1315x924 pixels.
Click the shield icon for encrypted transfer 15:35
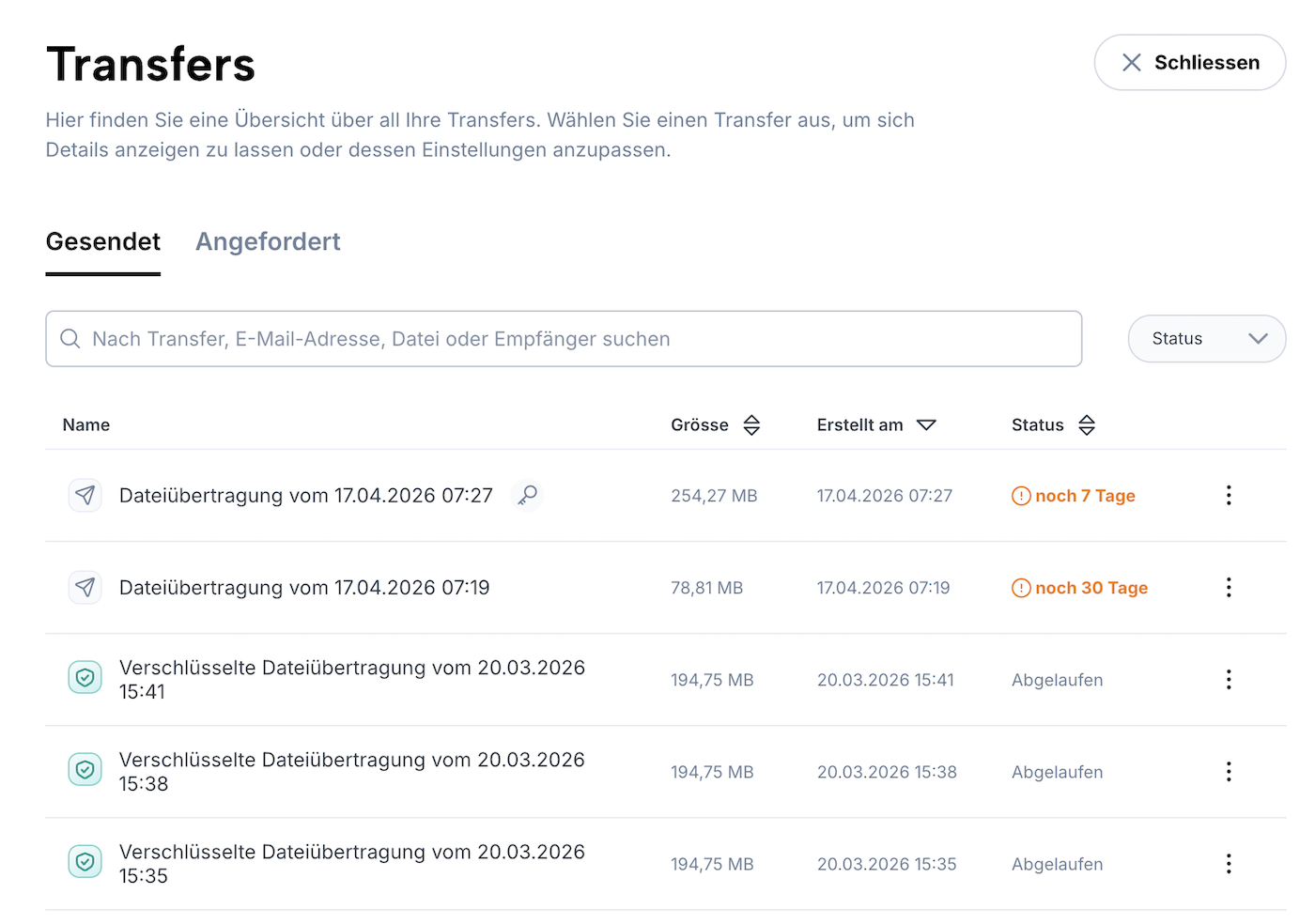pos(85,862)
